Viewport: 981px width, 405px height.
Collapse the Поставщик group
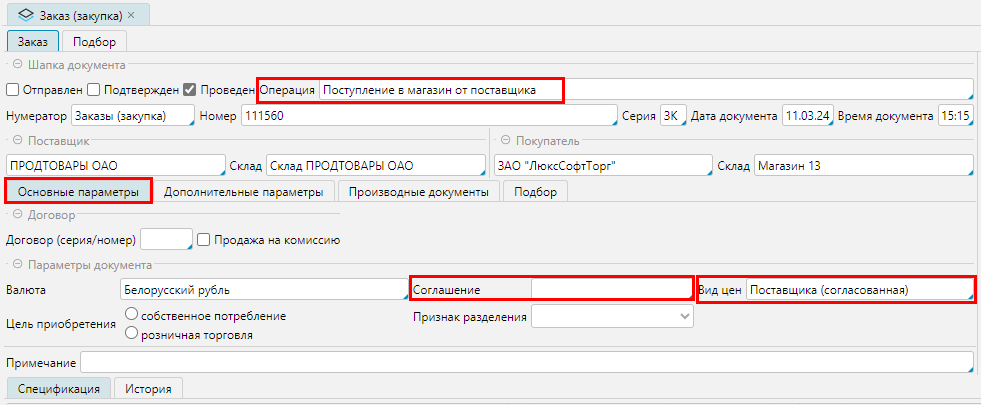[x=17, y=141]
